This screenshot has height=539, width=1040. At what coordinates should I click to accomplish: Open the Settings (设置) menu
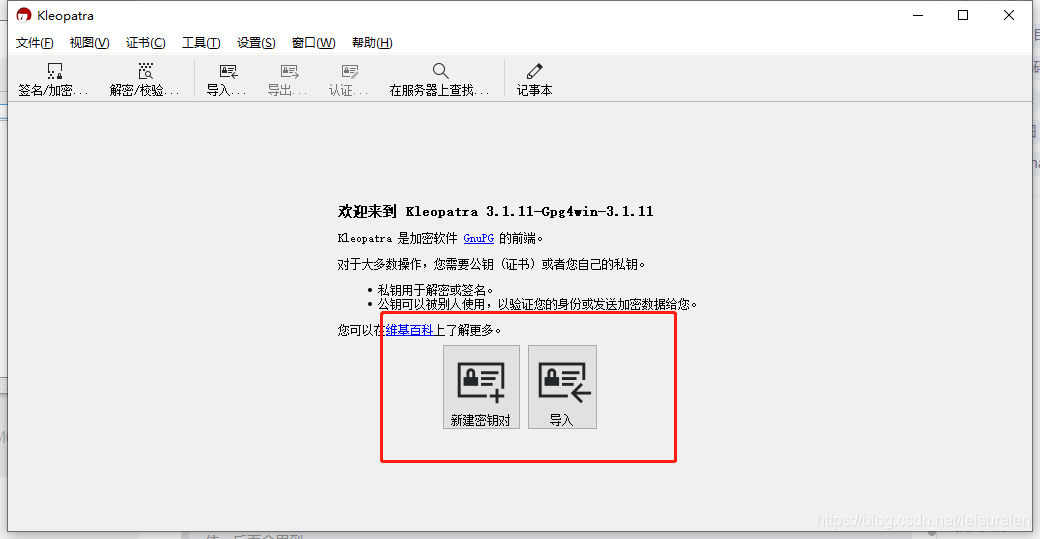(x=256, y=42)
